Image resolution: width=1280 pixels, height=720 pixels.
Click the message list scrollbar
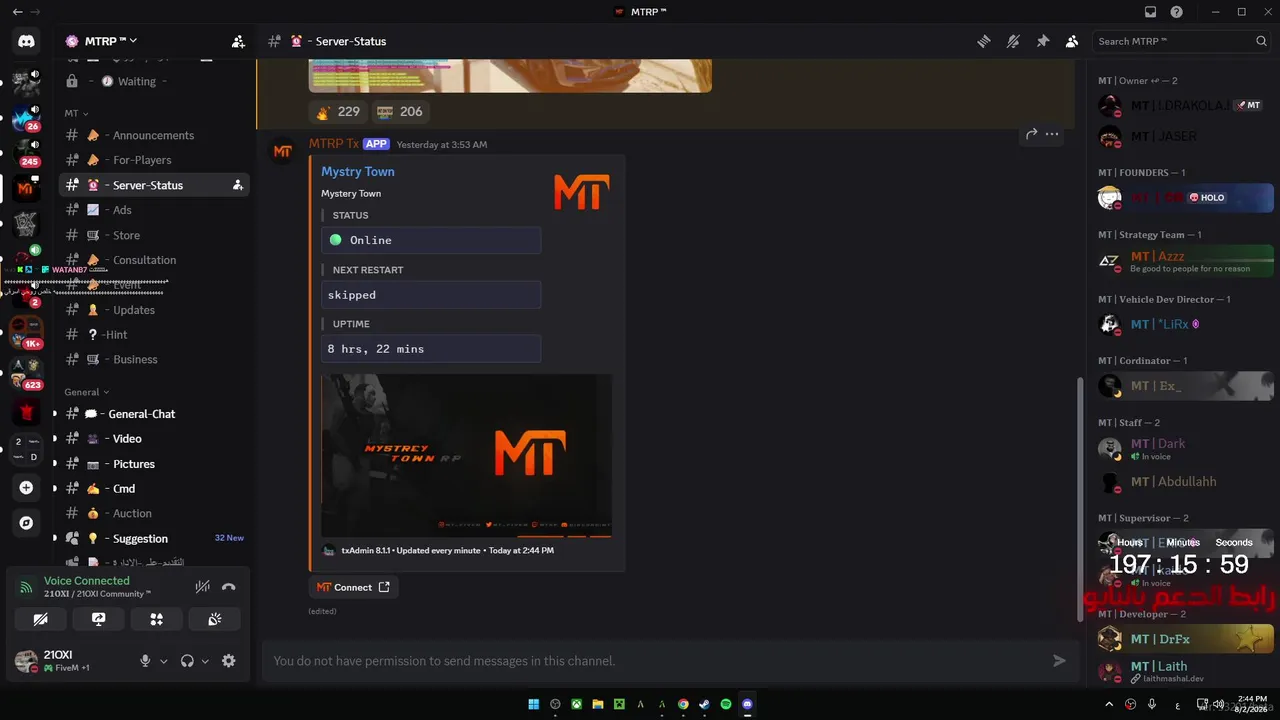[x=1079, y=500]
